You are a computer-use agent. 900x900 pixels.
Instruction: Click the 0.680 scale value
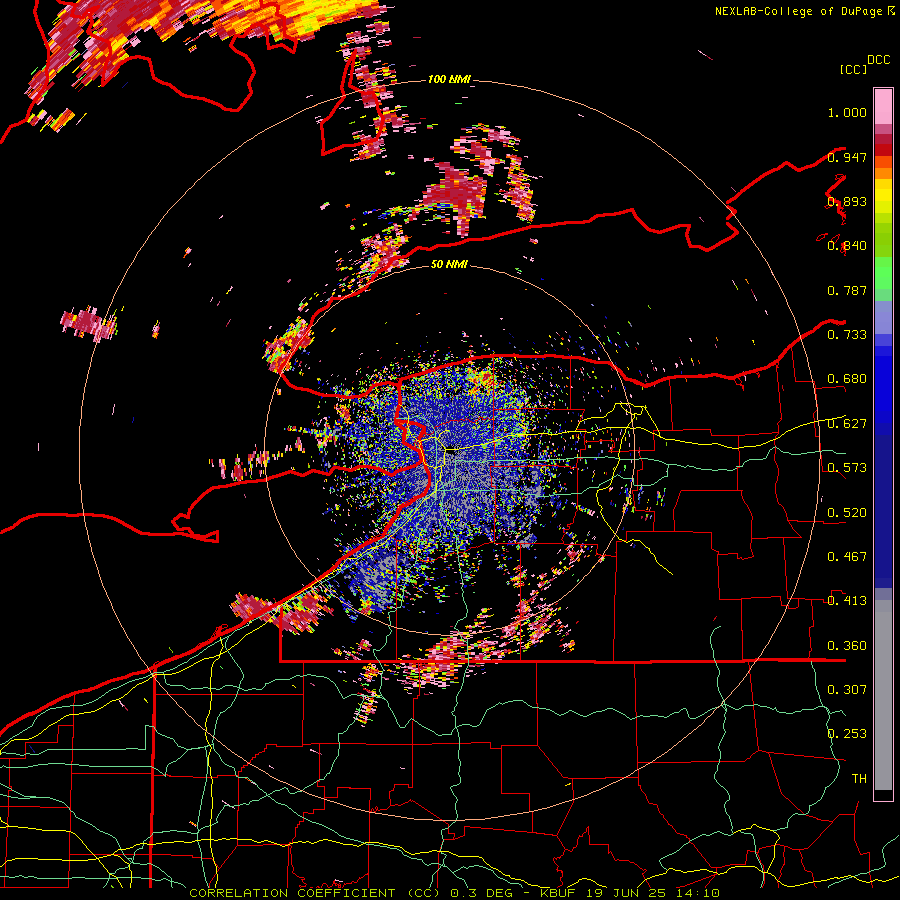coord(847,379)
